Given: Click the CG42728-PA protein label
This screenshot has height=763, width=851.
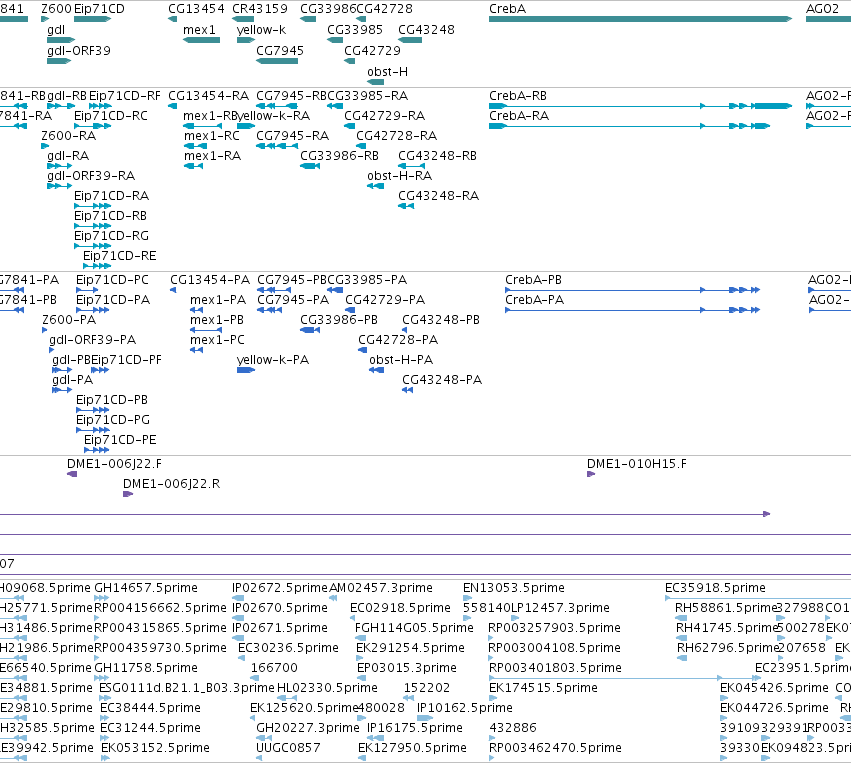Looking at the screenshot, I should pyautogui.click(x=398, y=340).
